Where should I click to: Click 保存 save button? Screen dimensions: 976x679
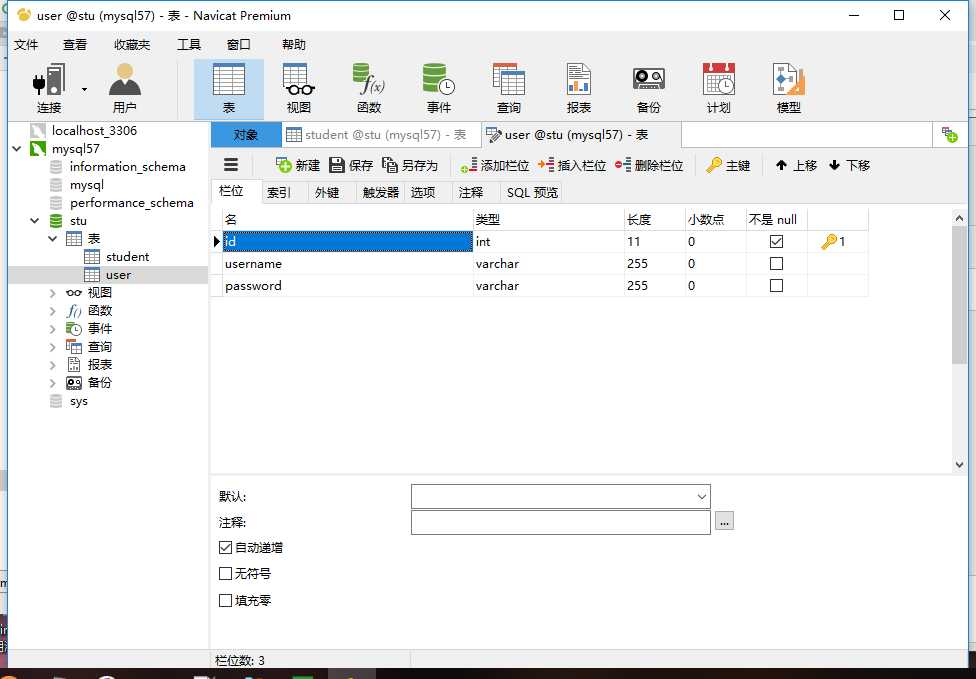coord(351,166)
